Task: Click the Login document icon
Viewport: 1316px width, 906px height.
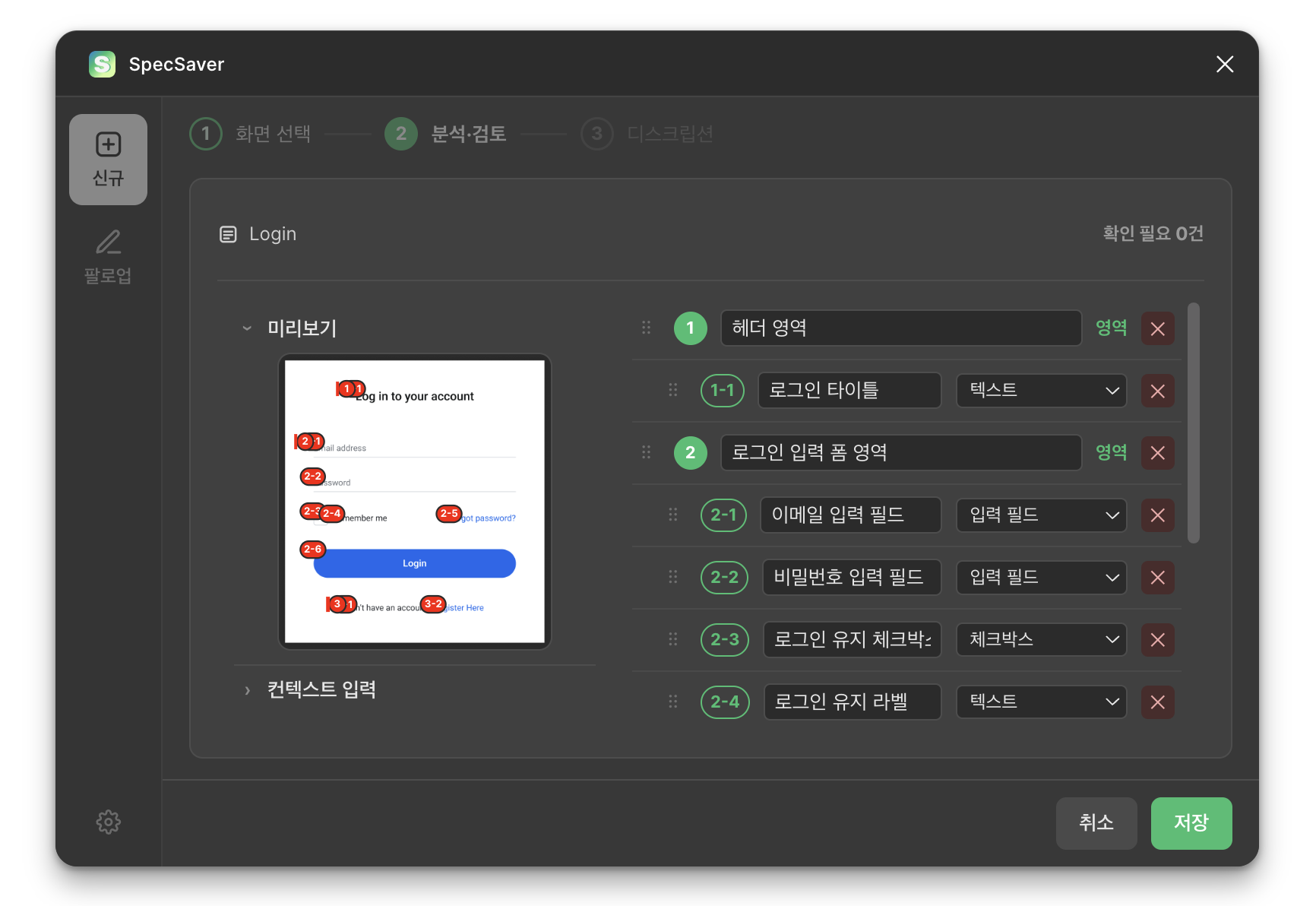Action: point(228,234)
